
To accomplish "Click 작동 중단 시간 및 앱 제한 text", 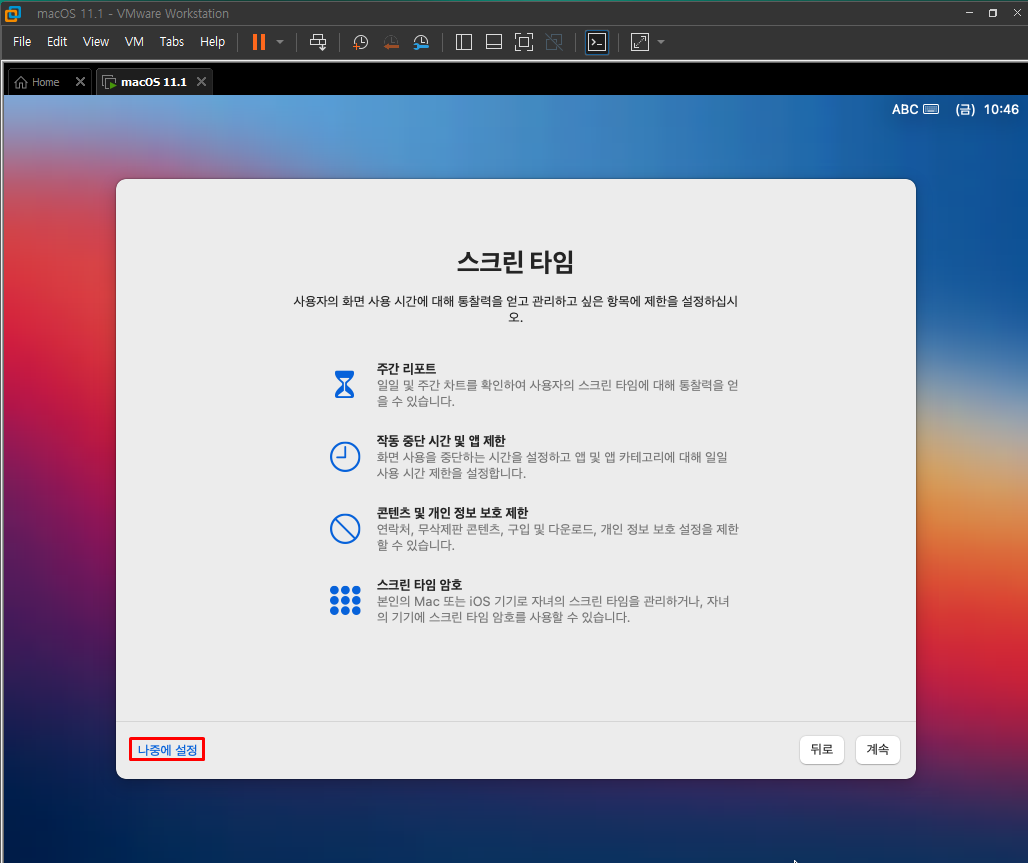I will [x=441, y=441].
